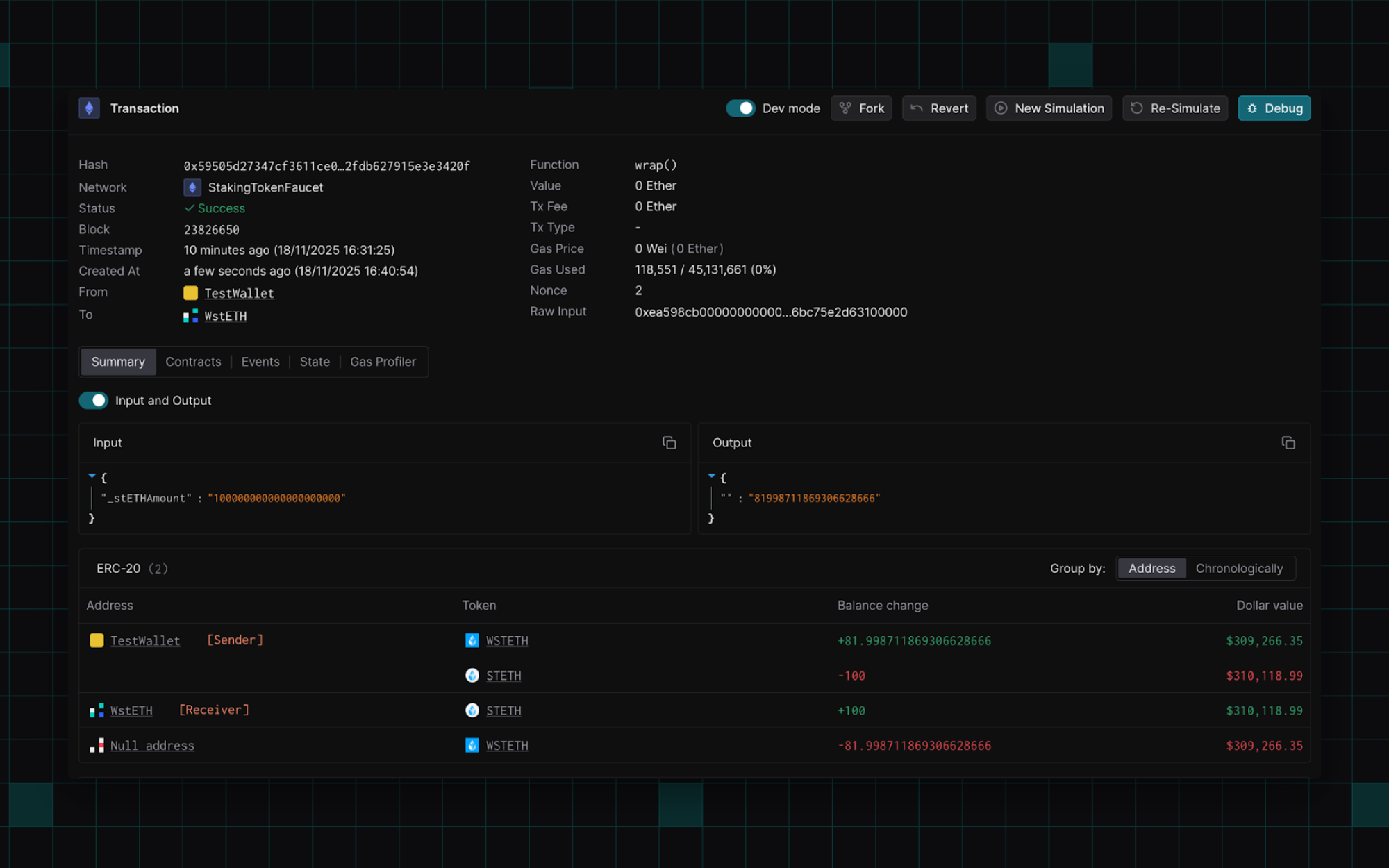Screen dimensions: 1389x868
Task: Copy the Output JSON with copy icon
Action: (x=1288, y=443)
